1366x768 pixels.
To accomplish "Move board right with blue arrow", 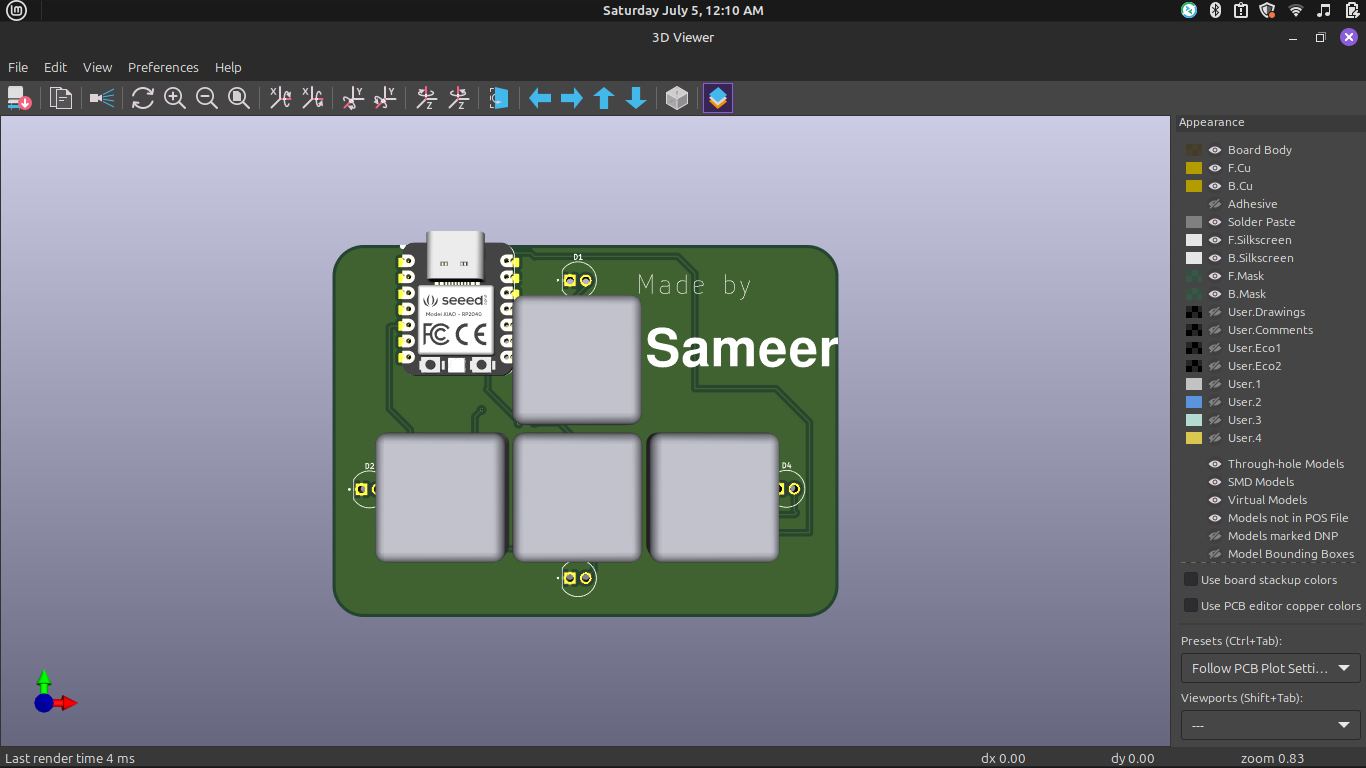I will [572, 98].
